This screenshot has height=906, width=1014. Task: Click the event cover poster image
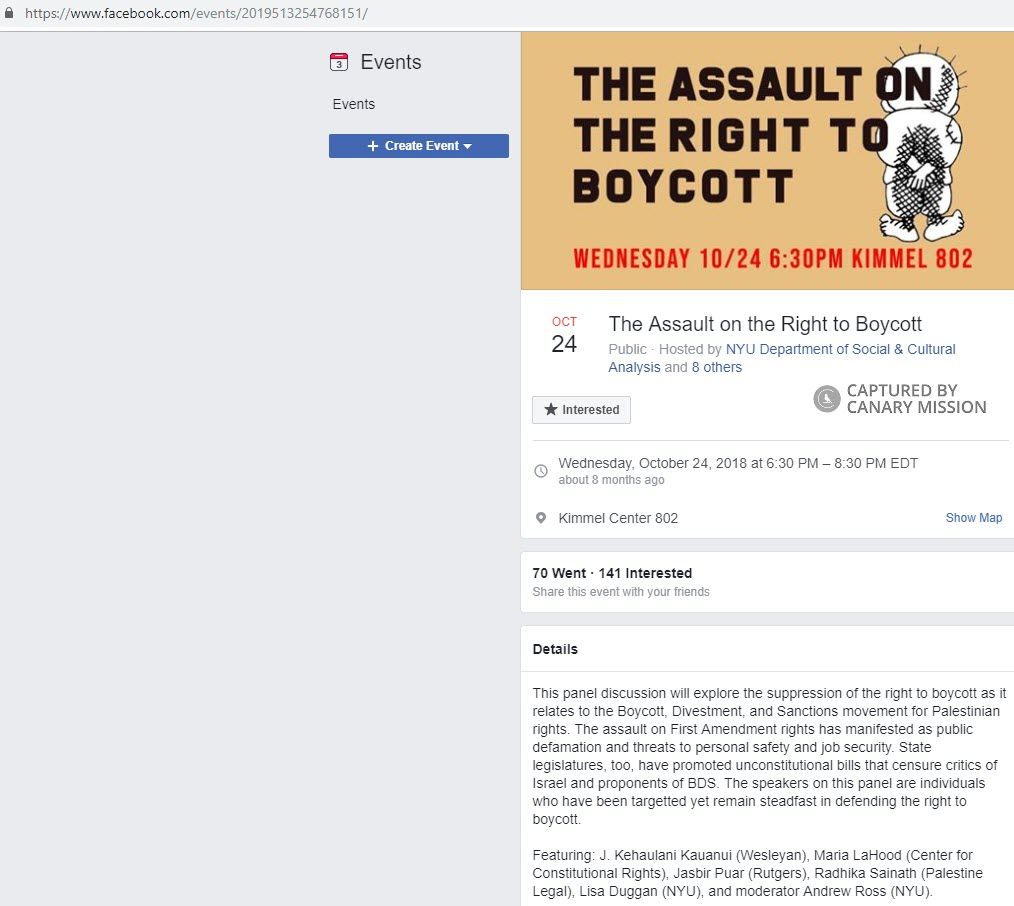pyautogui.click(x=767, y=160)
